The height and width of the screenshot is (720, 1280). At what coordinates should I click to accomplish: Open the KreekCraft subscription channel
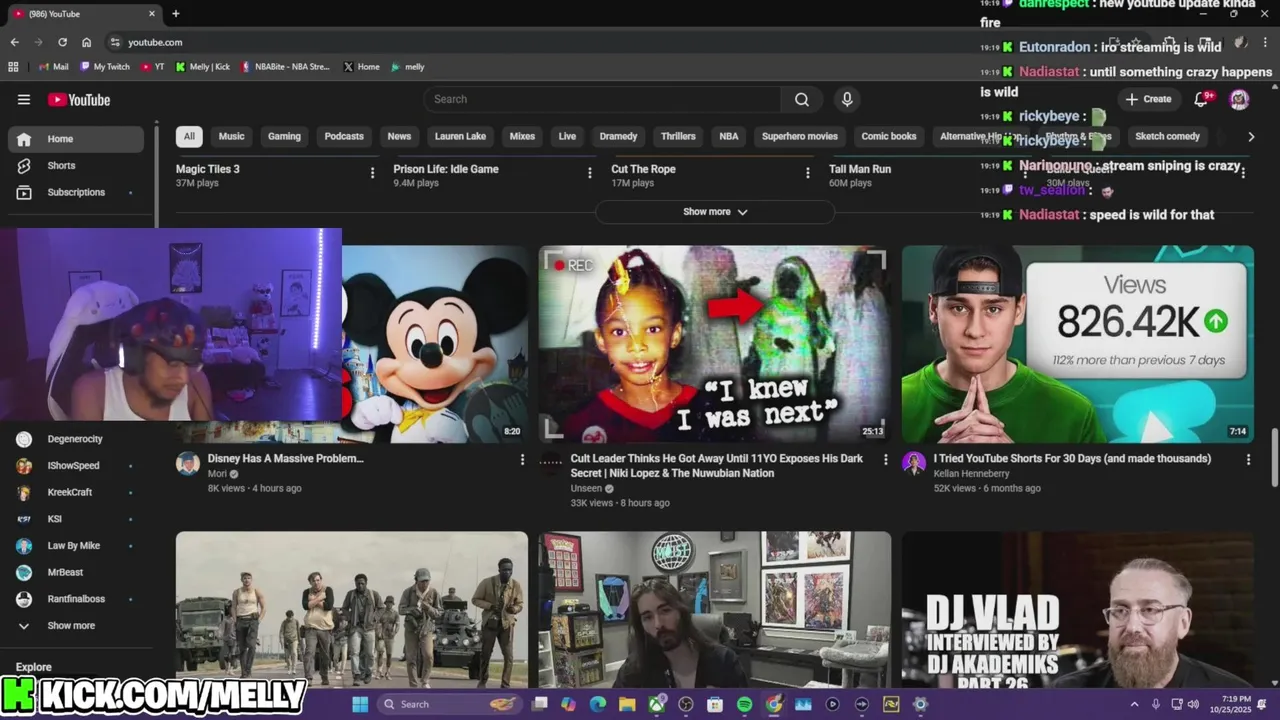pyautogui.click(x=76, y=492)
